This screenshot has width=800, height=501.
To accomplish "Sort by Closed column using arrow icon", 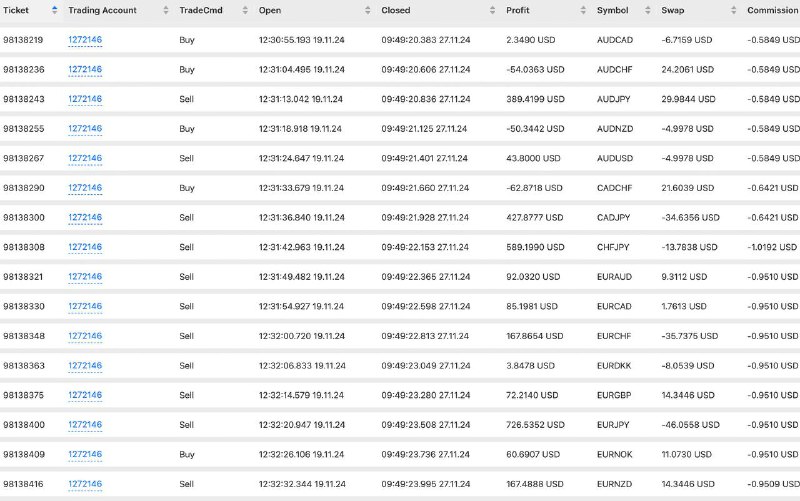I will tap(492, 10).
